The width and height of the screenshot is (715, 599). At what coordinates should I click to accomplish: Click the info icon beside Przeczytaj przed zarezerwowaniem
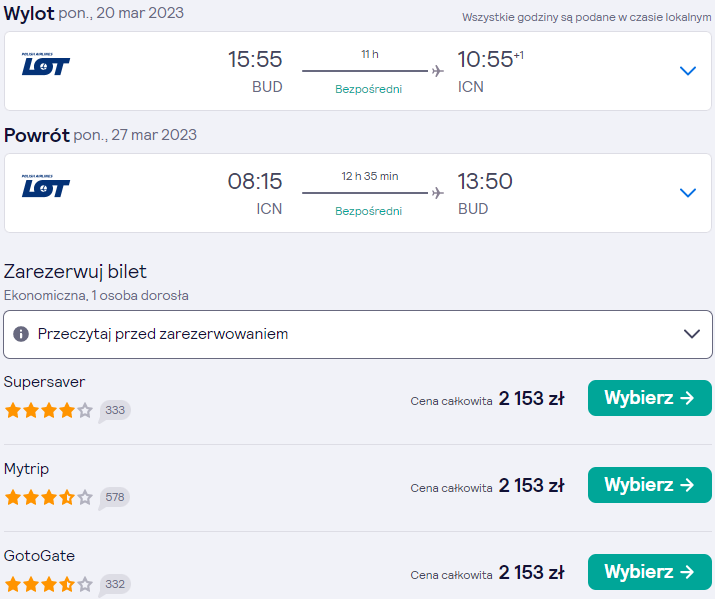(x=21, y=334)
